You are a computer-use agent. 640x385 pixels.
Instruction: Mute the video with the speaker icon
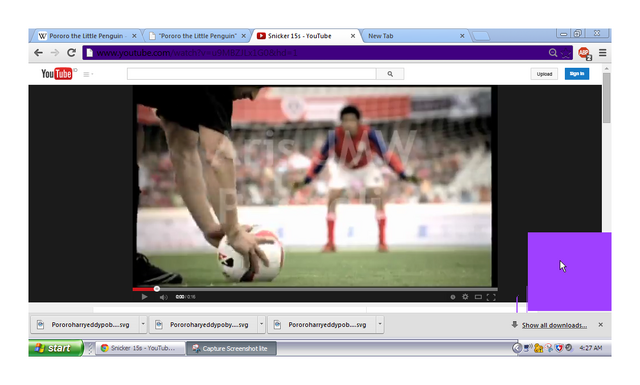pos(163,297)
